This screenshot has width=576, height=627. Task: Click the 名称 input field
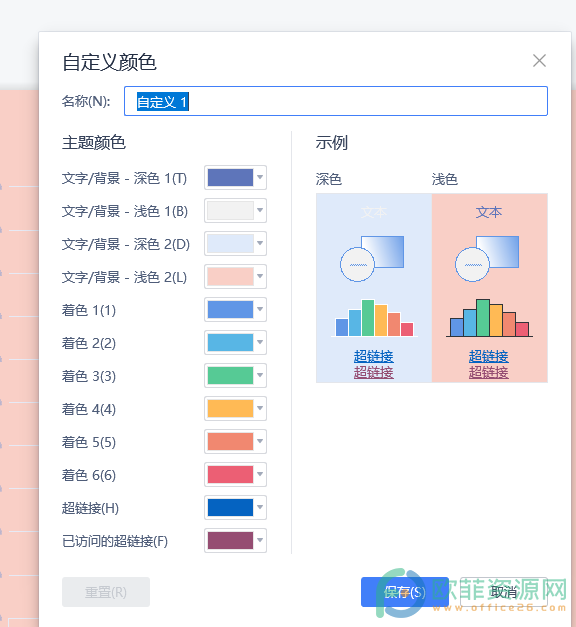coord(336,101)
